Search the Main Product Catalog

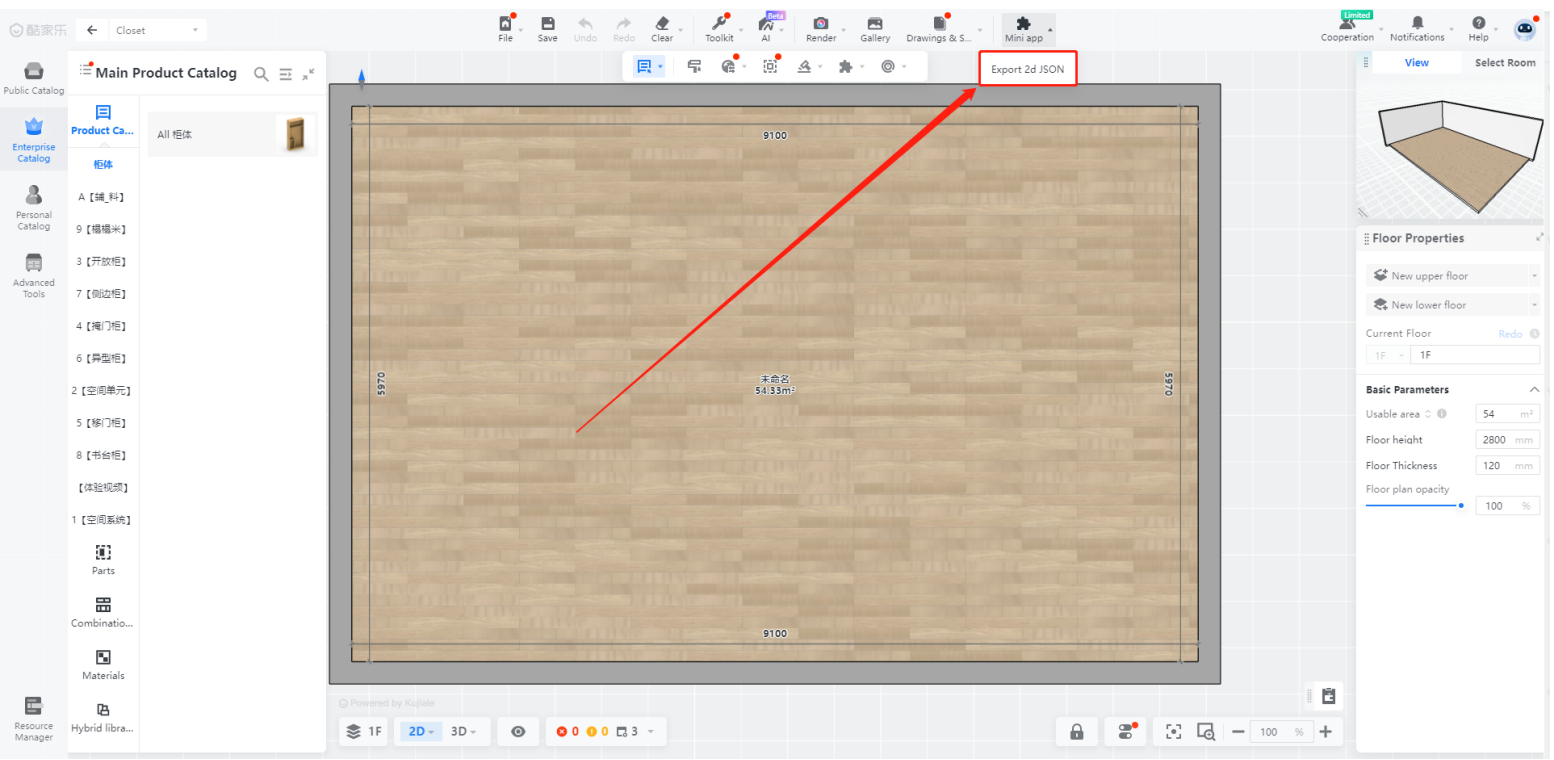click(x=261, y=73)
